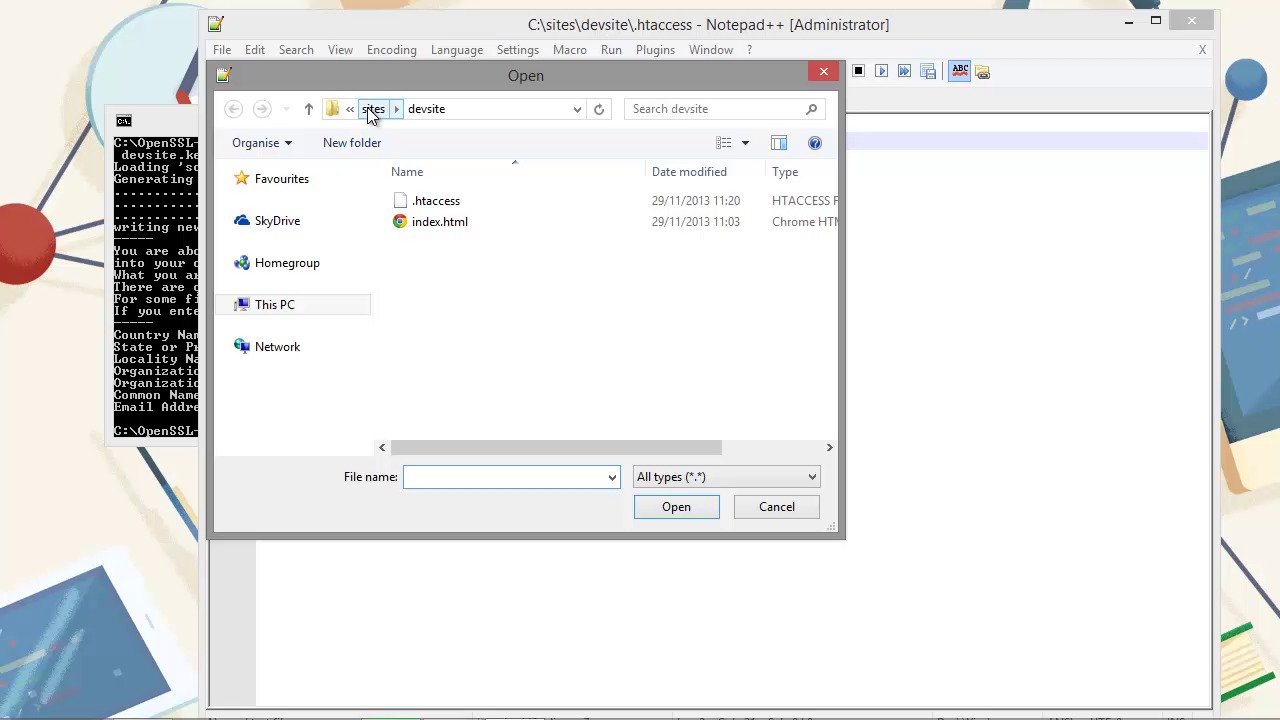Open the Encoding menu
This screenshot has width=1280, height=720.
[392, 49]
